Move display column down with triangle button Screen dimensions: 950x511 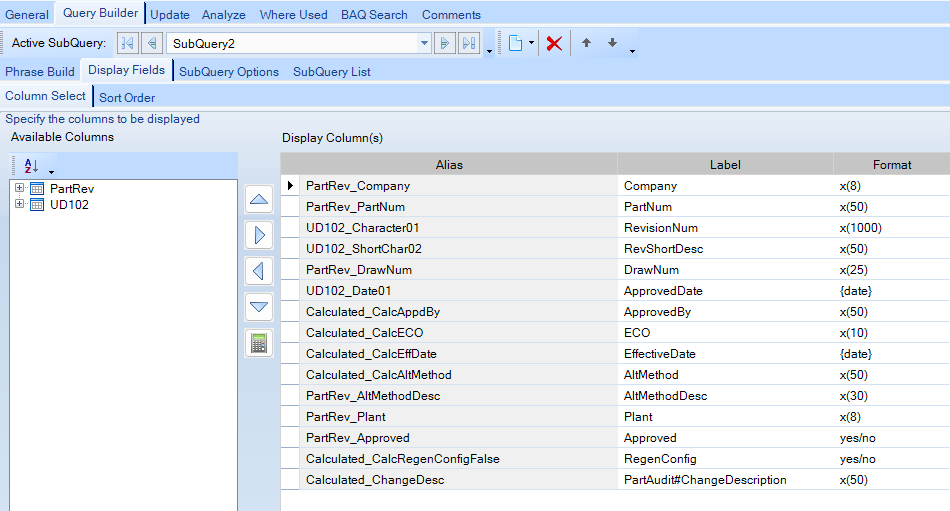click(x=259, y=307)
